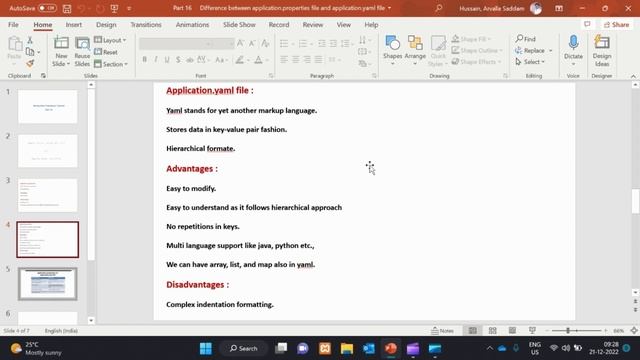Open the title bar search magnifier
640x360 pixels.
(x=439, y=8)
